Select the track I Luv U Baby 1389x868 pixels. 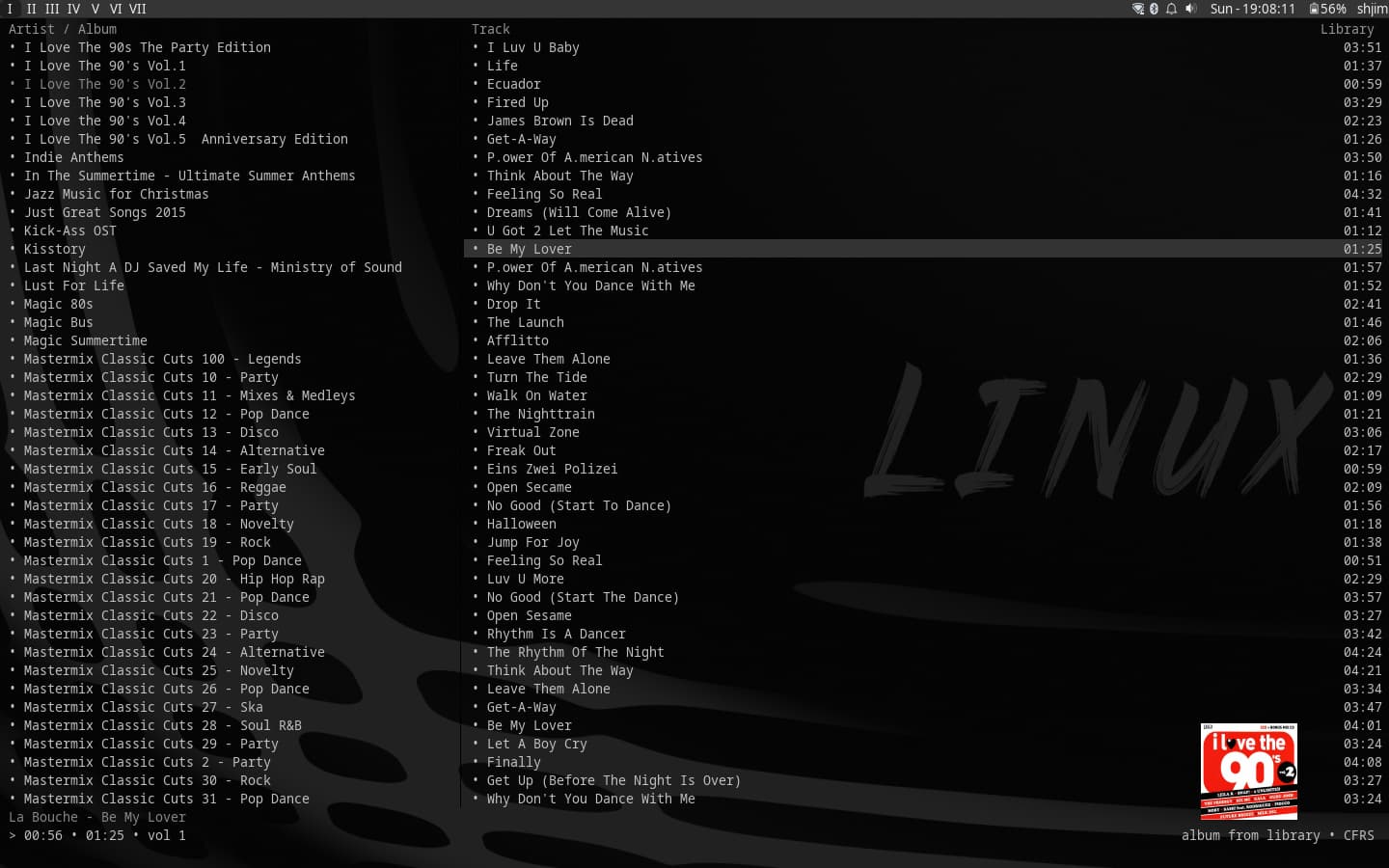pyautogui.click(x=533, y=47)
